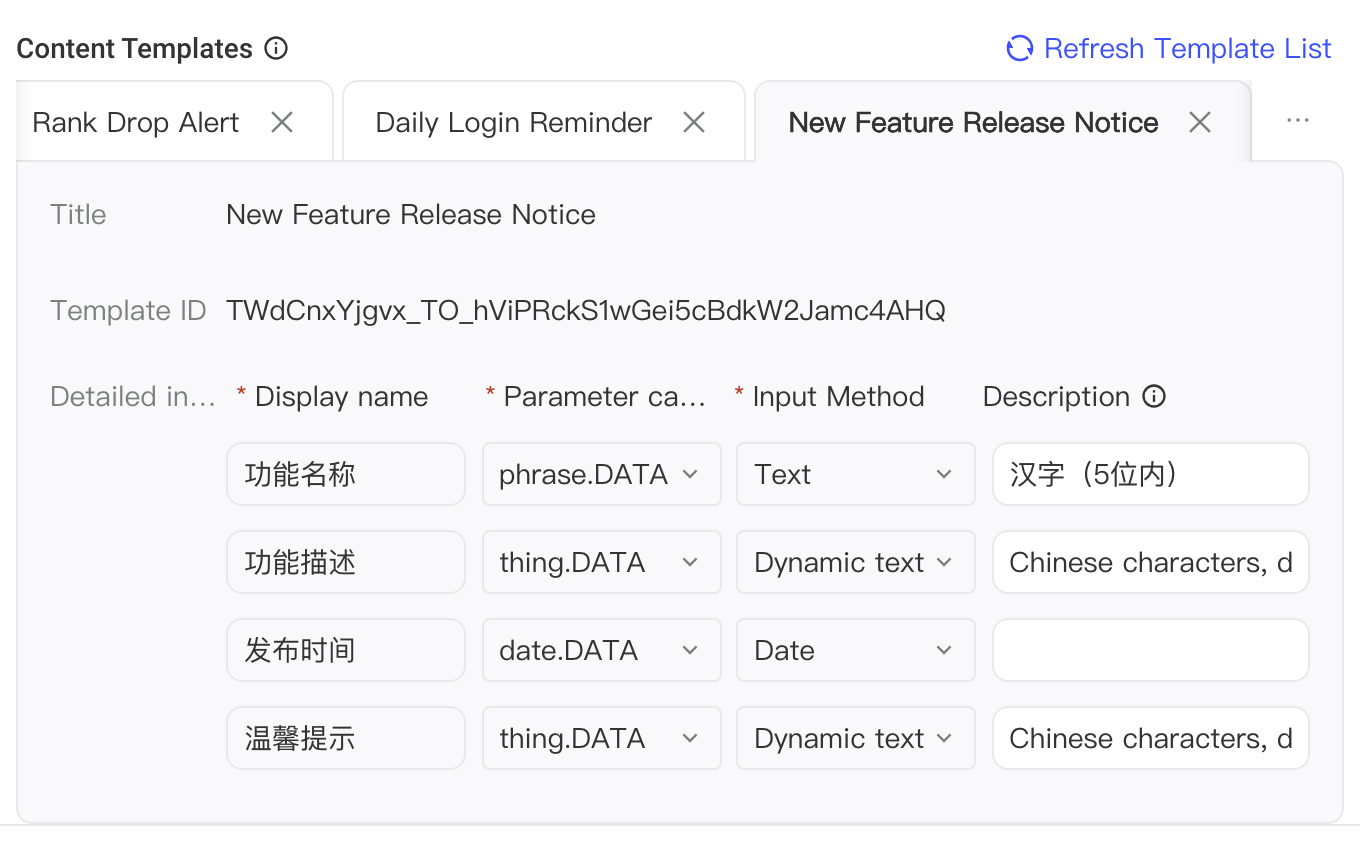The width and height of the screenshot is (1360, 842).
Task: Click the 汉字（5位内）description field
Action: click(x=1151, y=474)
